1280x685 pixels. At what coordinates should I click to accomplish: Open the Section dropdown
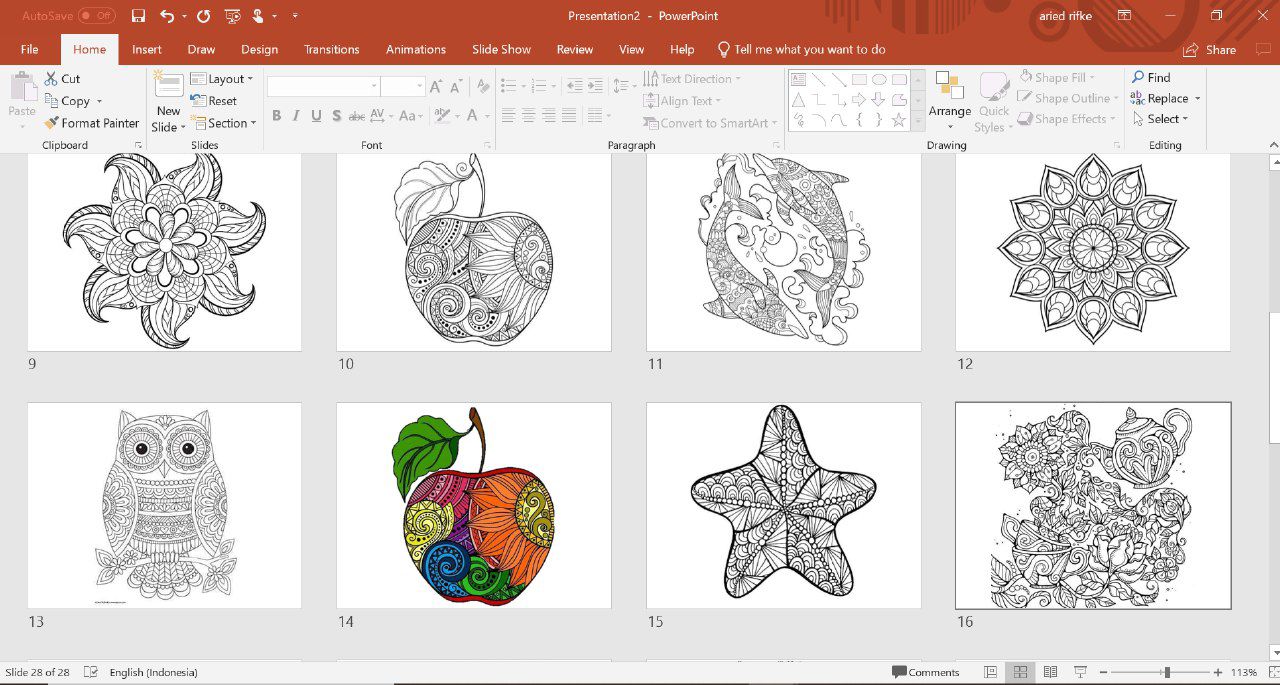tap(224, 123)
